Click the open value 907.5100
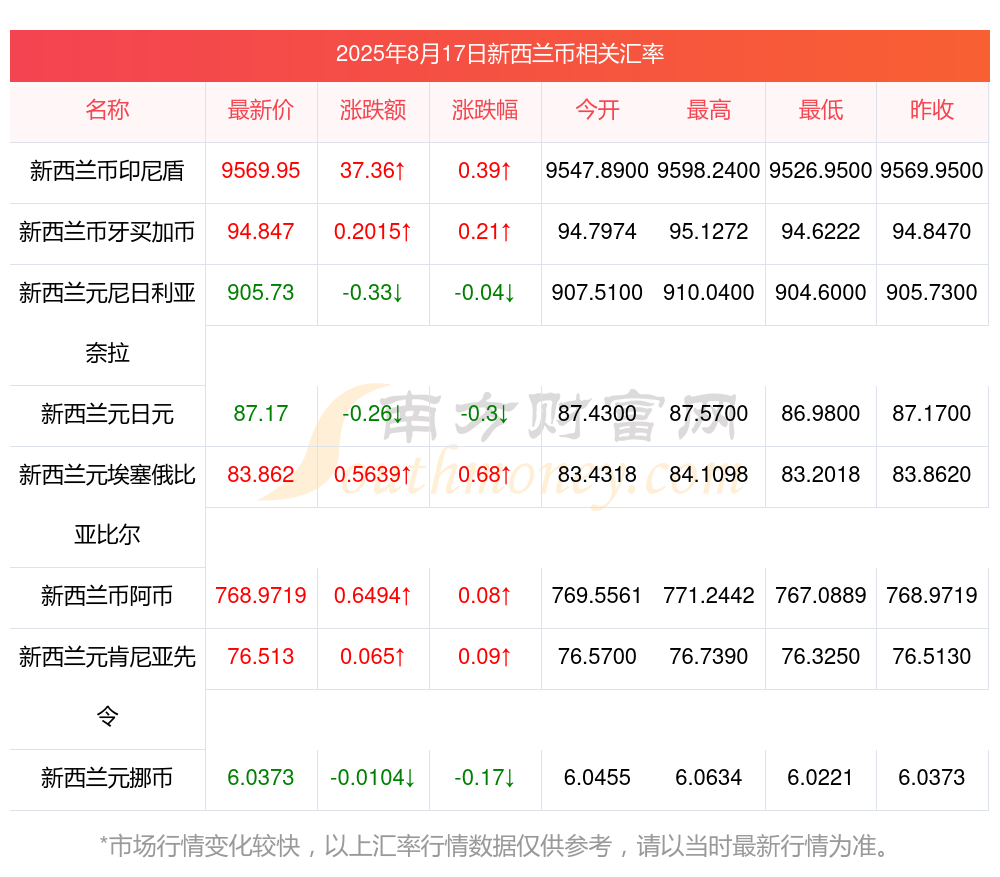 (597, 292)
